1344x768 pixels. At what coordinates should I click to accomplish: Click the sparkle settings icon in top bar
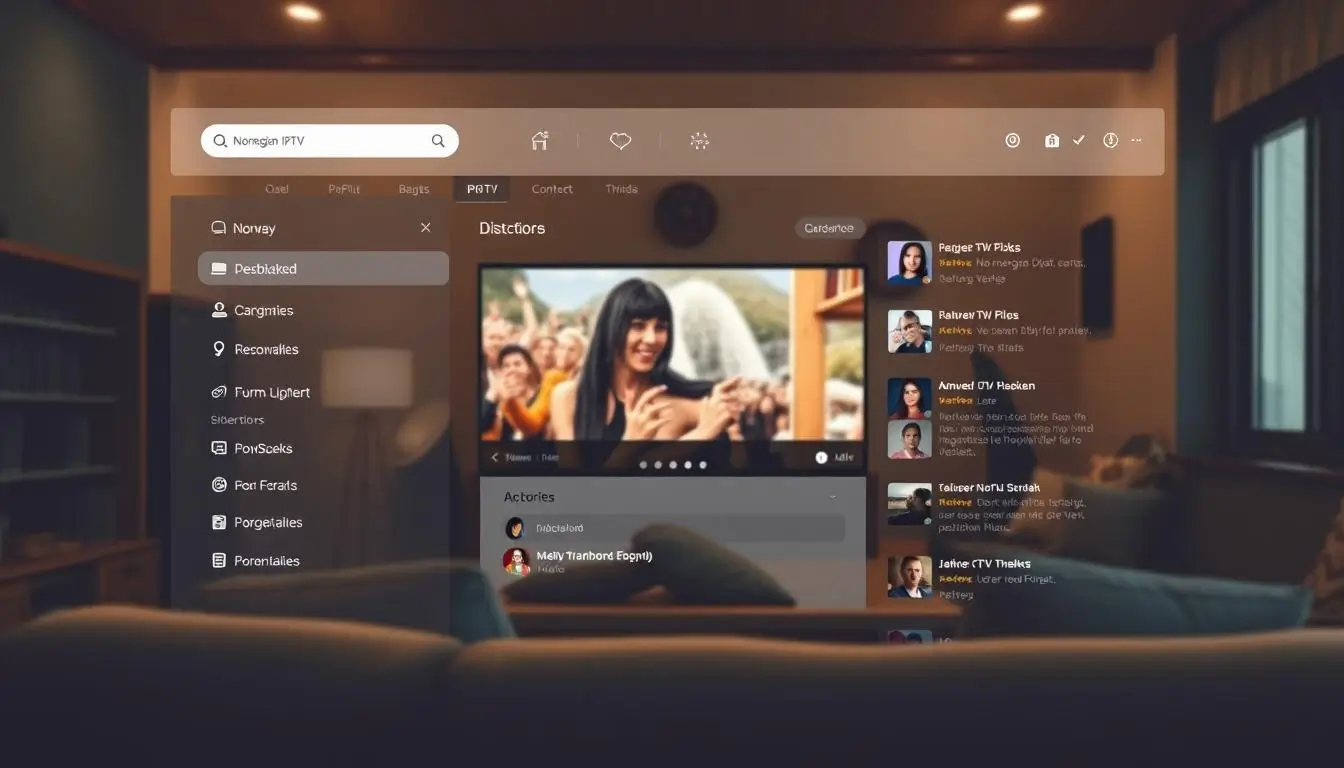coord(700,141)
